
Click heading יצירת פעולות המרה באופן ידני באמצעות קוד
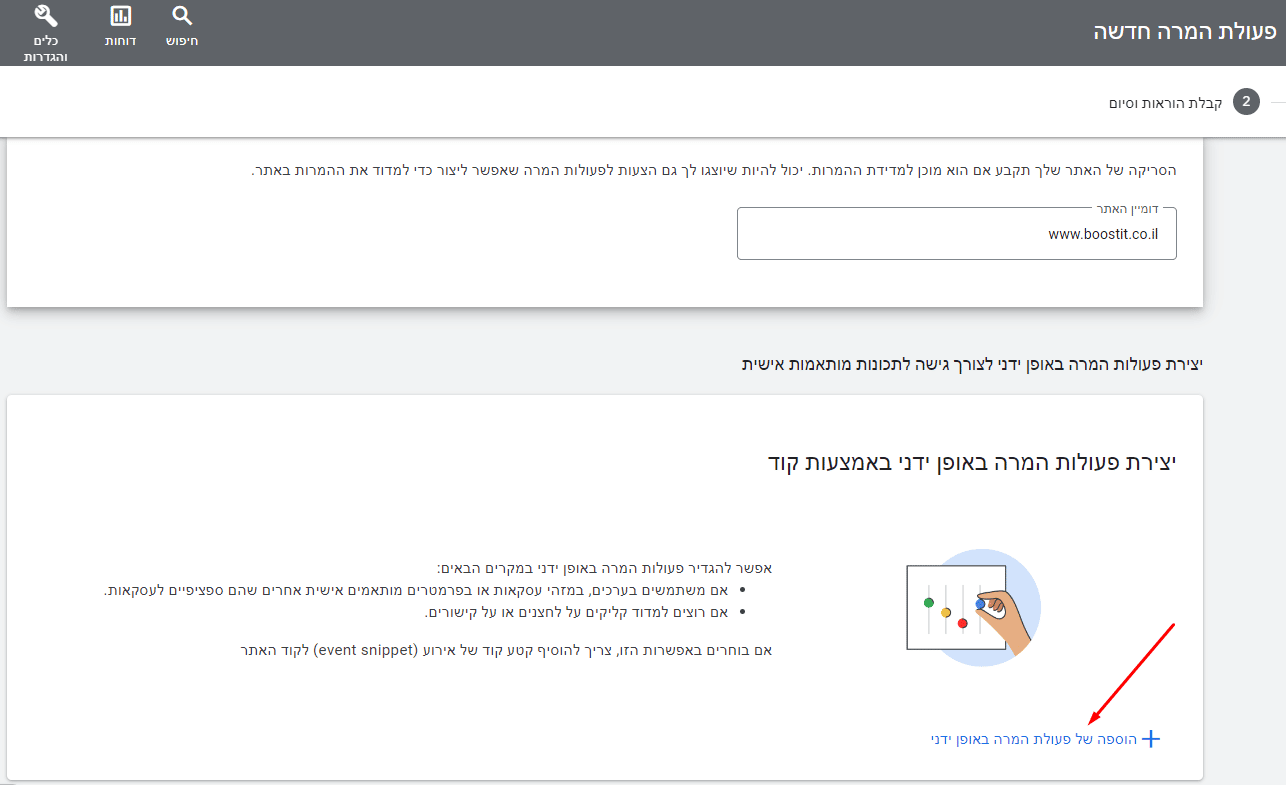(972, 462)
